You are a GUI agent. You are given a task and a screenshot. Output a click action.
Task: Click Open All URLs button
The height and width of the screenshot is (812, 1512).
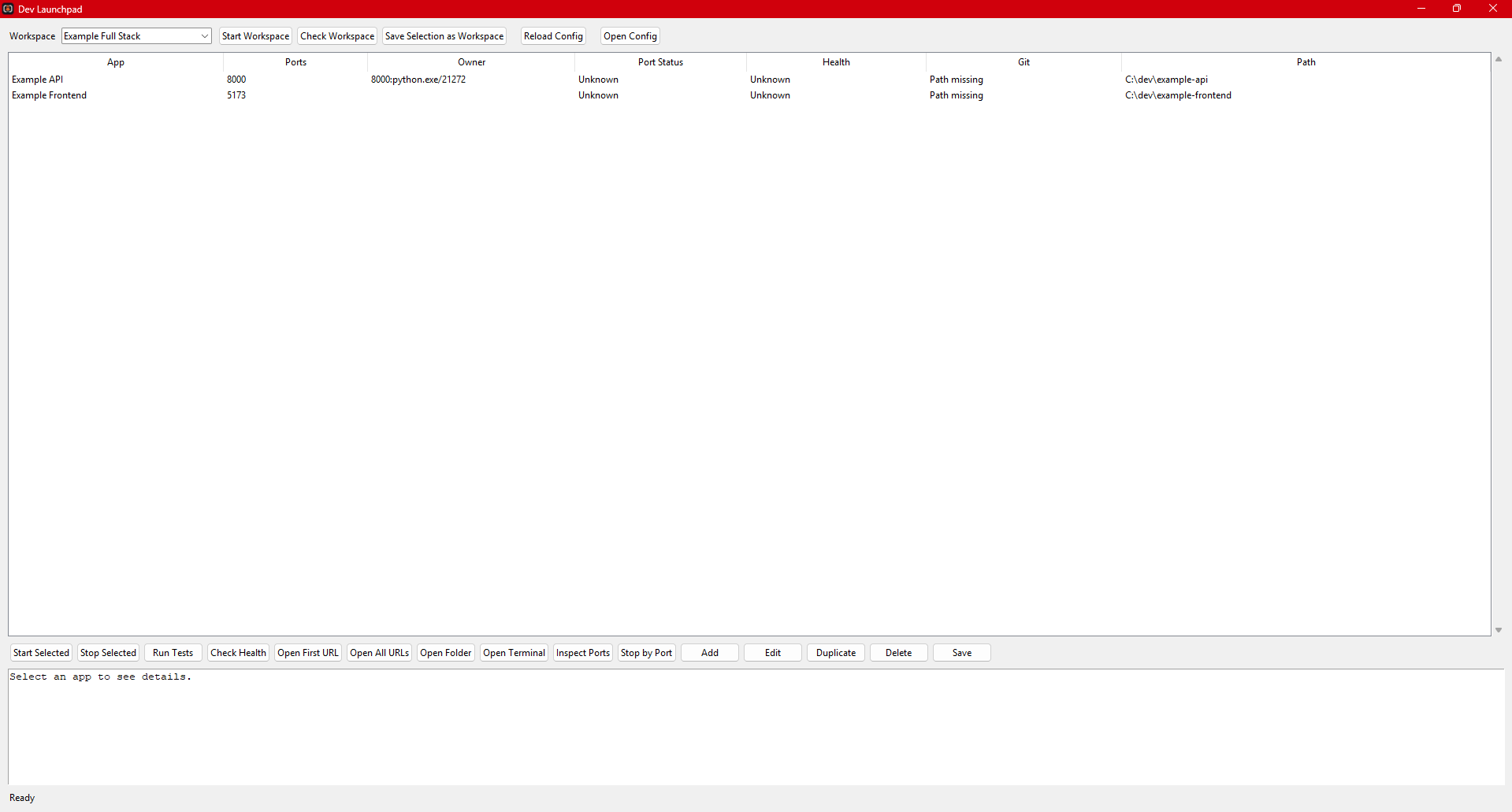tap(379, 653)
